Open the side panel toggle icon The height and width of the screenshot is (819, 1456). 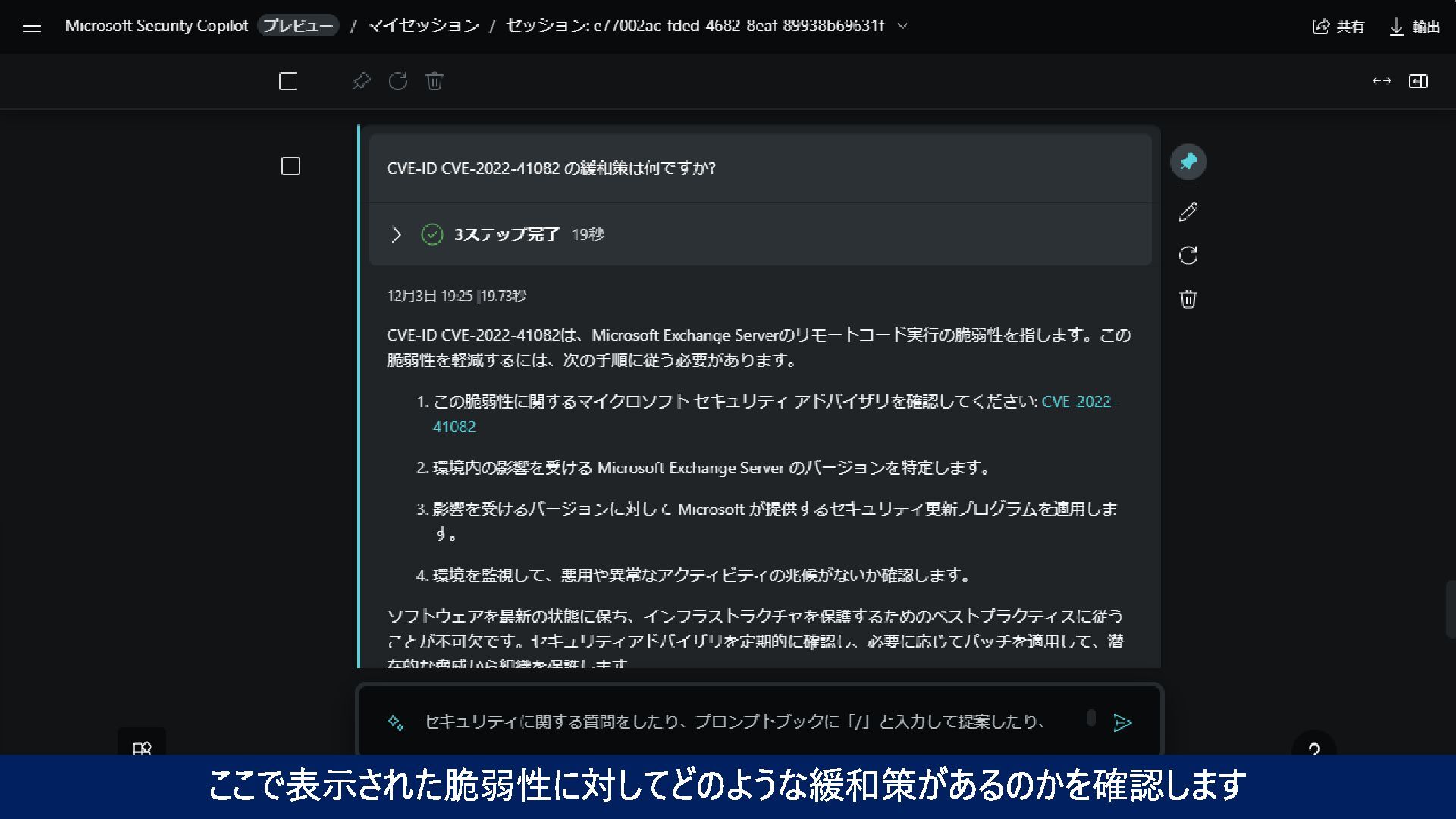coord(1418,81)
